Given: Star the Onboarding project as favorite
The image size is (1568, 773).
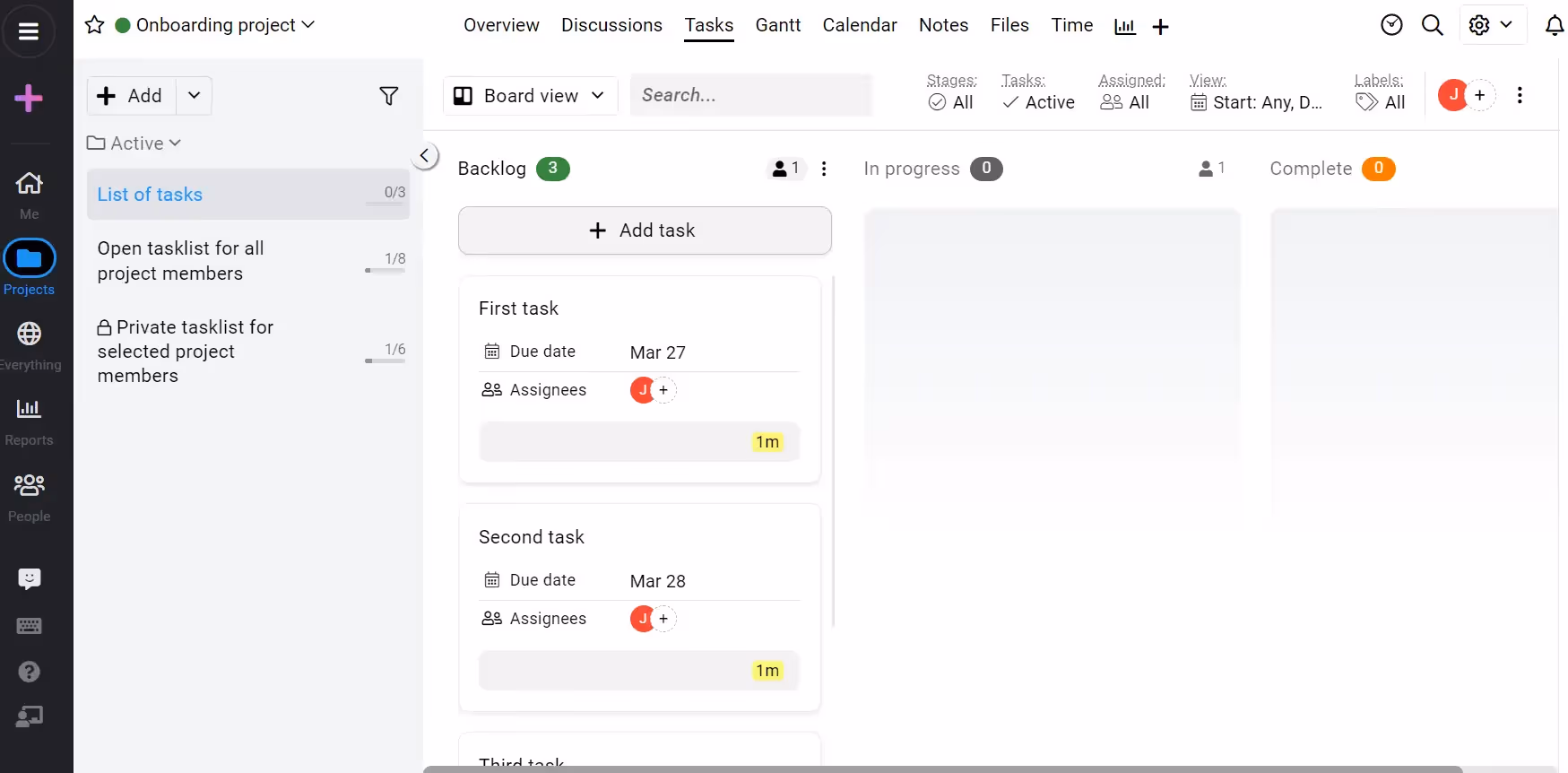Looking at the screenshot, I should (94, 25).
